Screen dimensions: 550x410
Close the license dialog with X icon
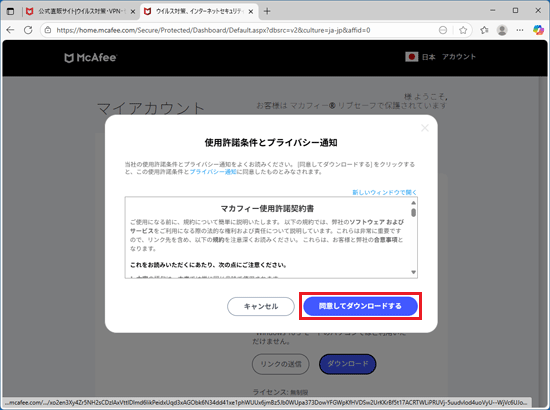425,128
